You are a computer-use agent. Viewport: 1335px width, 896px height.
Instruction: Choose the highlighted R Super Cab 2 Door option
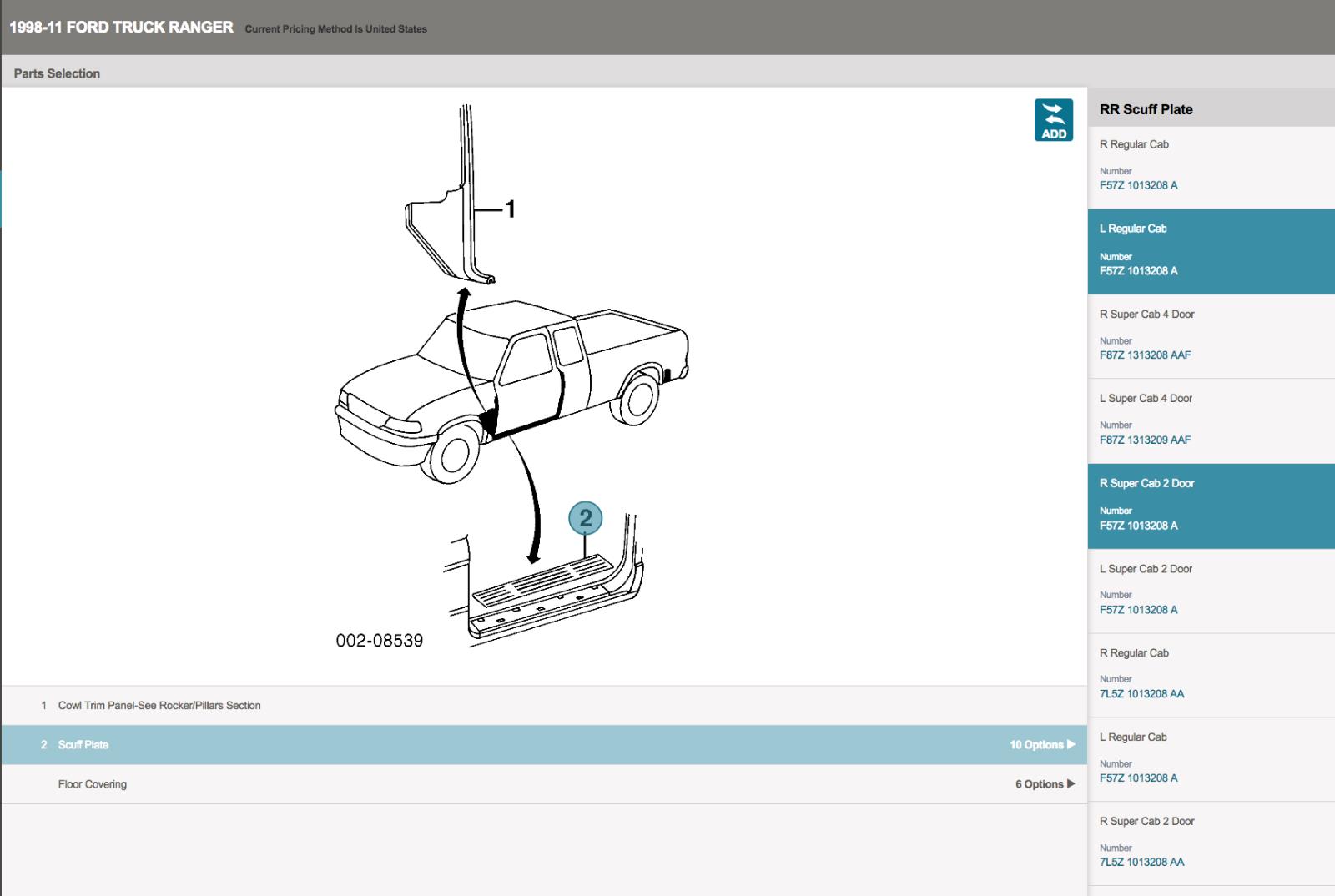click(1212, 506)
